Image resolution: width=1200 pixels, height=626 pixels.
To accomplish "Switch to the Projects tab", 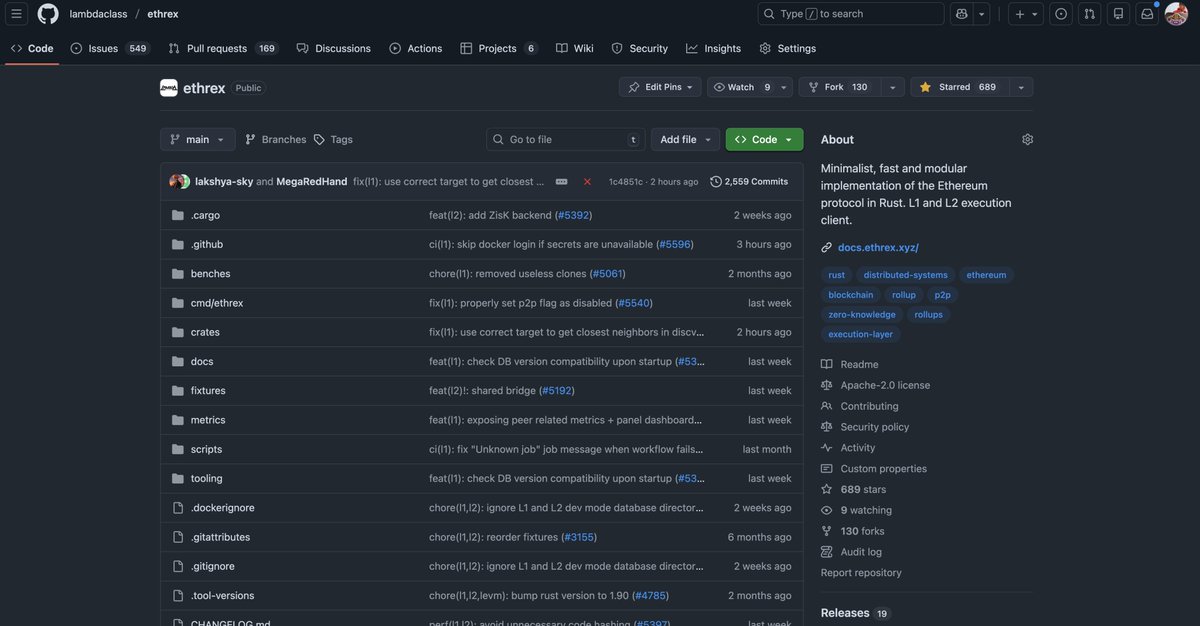I will pos(499,48).
